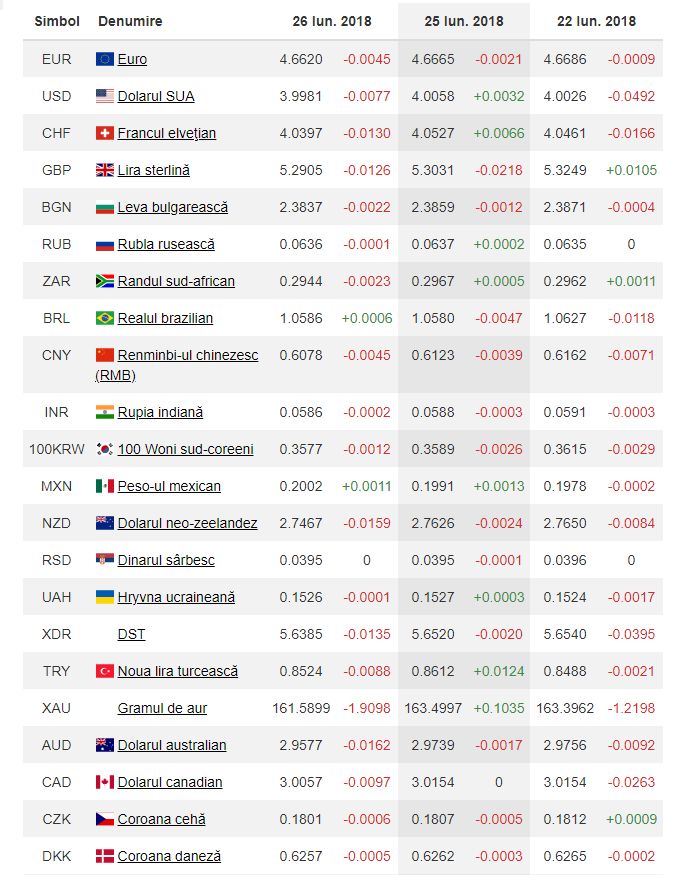Open the Gramul de aur link
Image resolution: width=676 pixels, height=875 pixels.
[x=162, y=708]
